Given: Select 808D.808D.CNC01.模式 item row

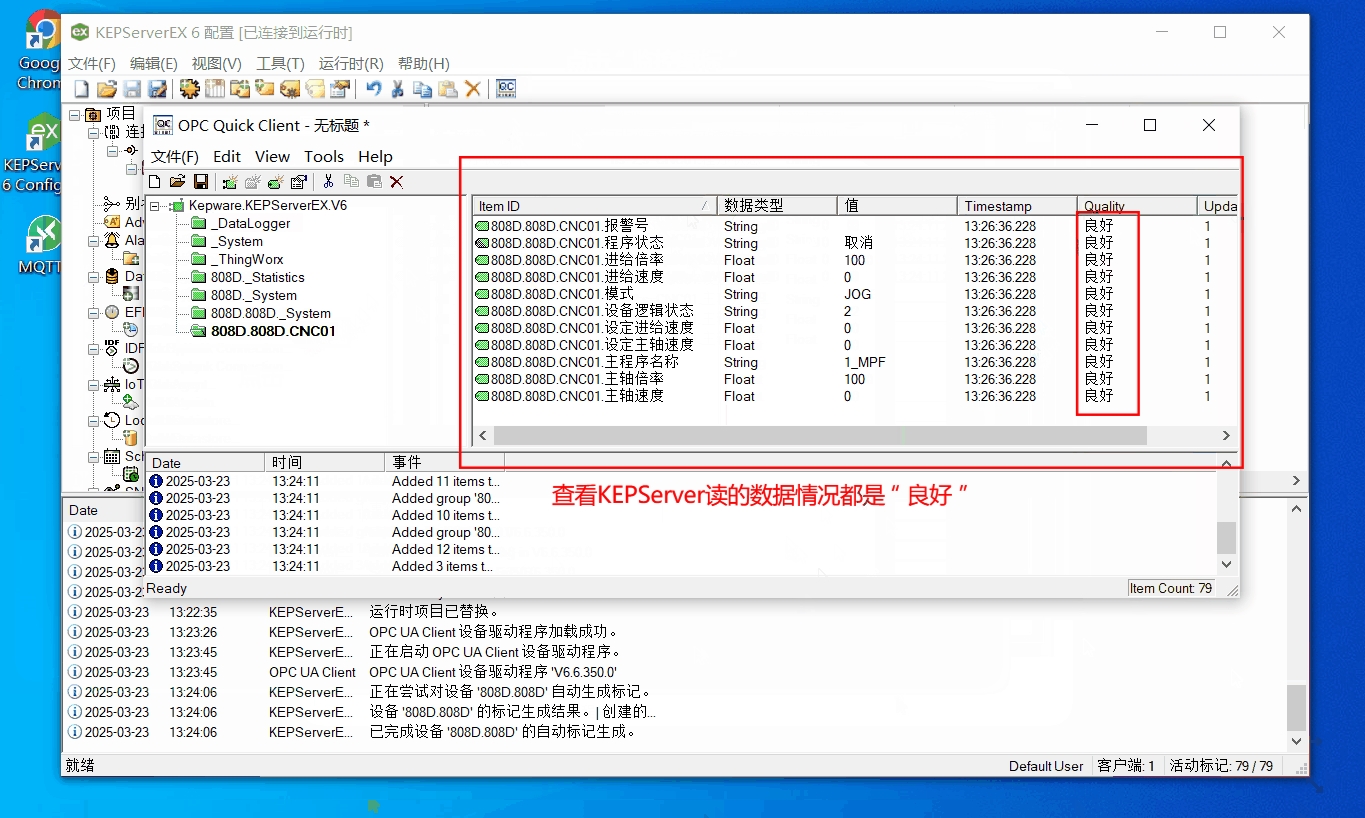Looking at the screenshot, I should pos(855,294).
